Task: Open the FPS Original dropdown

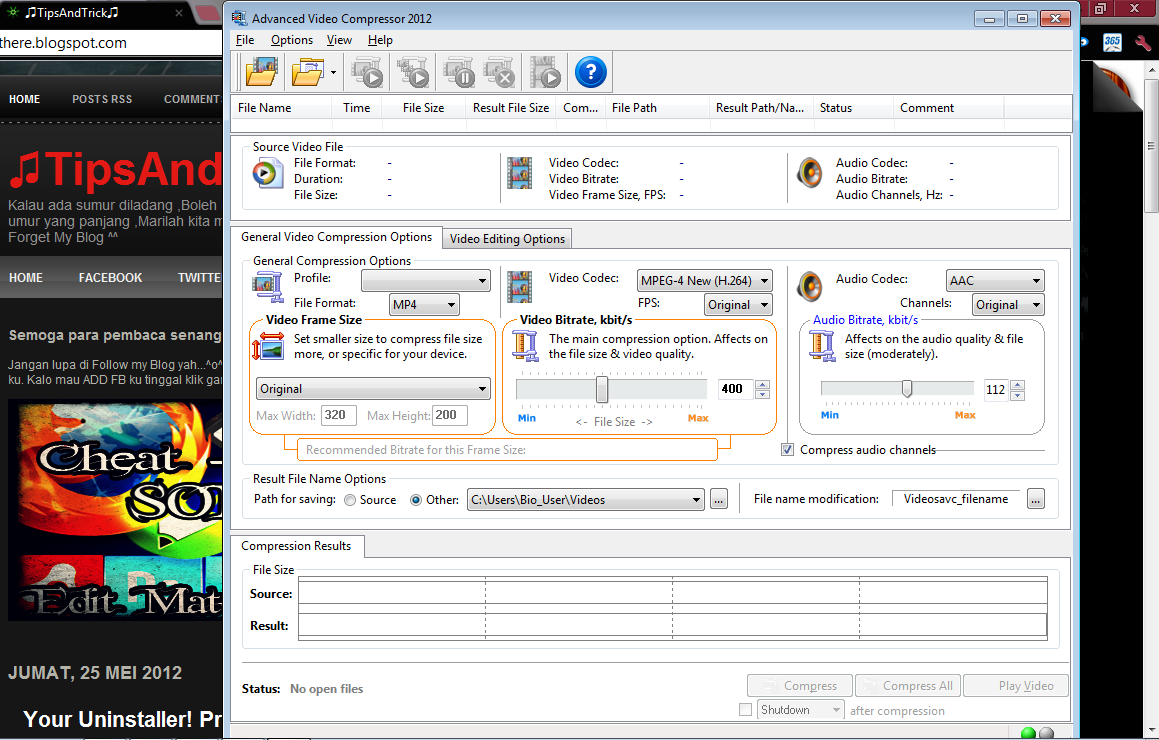Action: coord(738,305)
